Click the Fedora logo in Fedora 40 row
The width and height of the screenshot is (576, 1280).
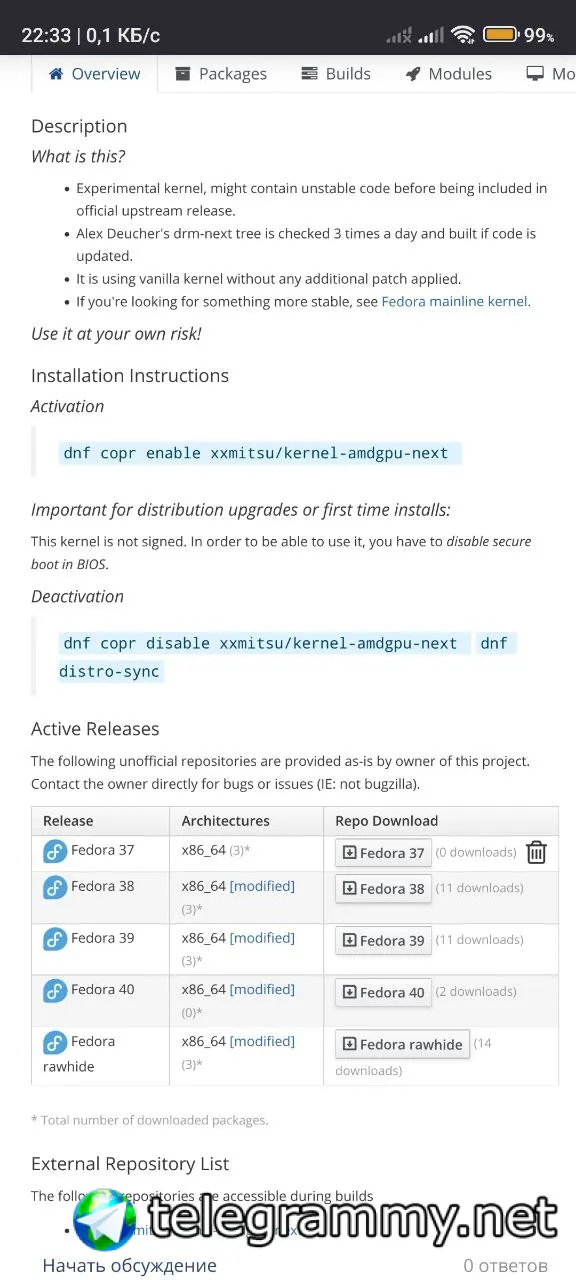coord(55,991)
